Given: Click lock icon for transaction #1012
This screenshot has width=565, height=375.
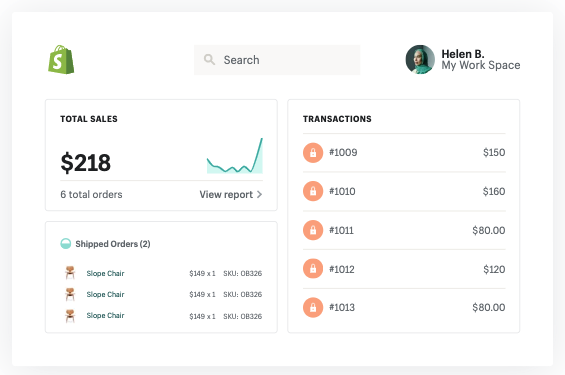Looking at the screenshot, I should pyautogui.click(x=313, y=269).
